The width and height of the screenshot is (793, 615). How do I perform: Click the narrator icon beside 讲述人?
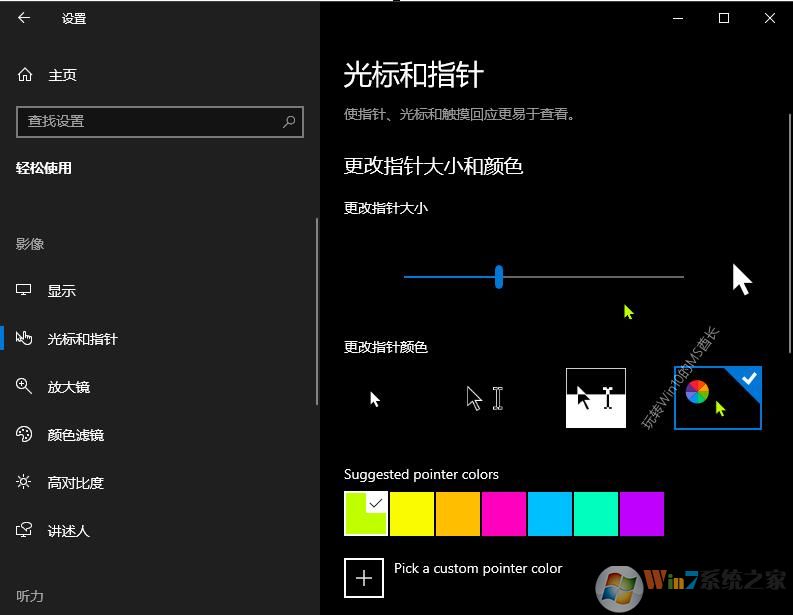pyautogui.click(x=24, y=530)
